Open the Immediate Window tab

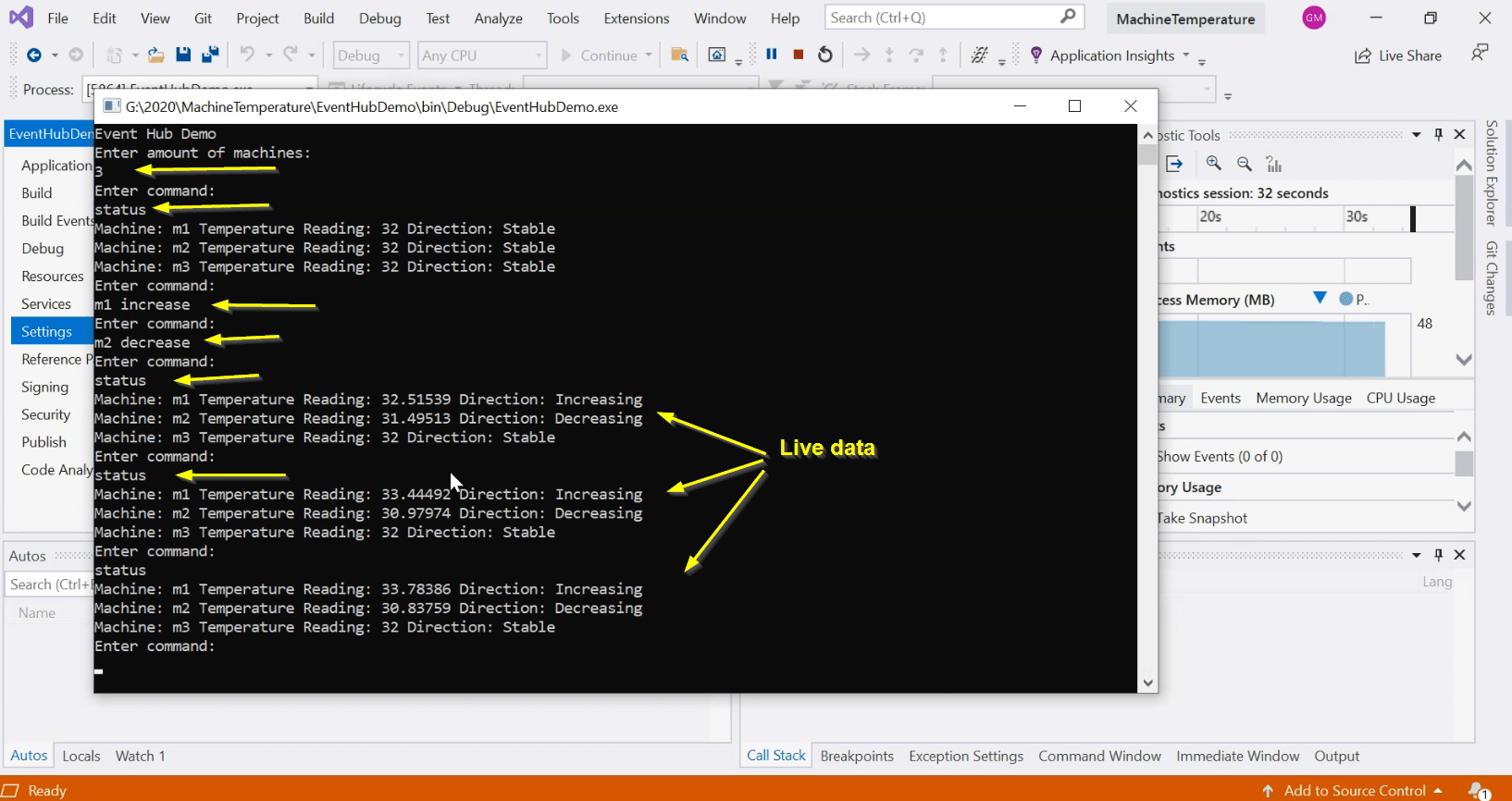point(1237,756)
